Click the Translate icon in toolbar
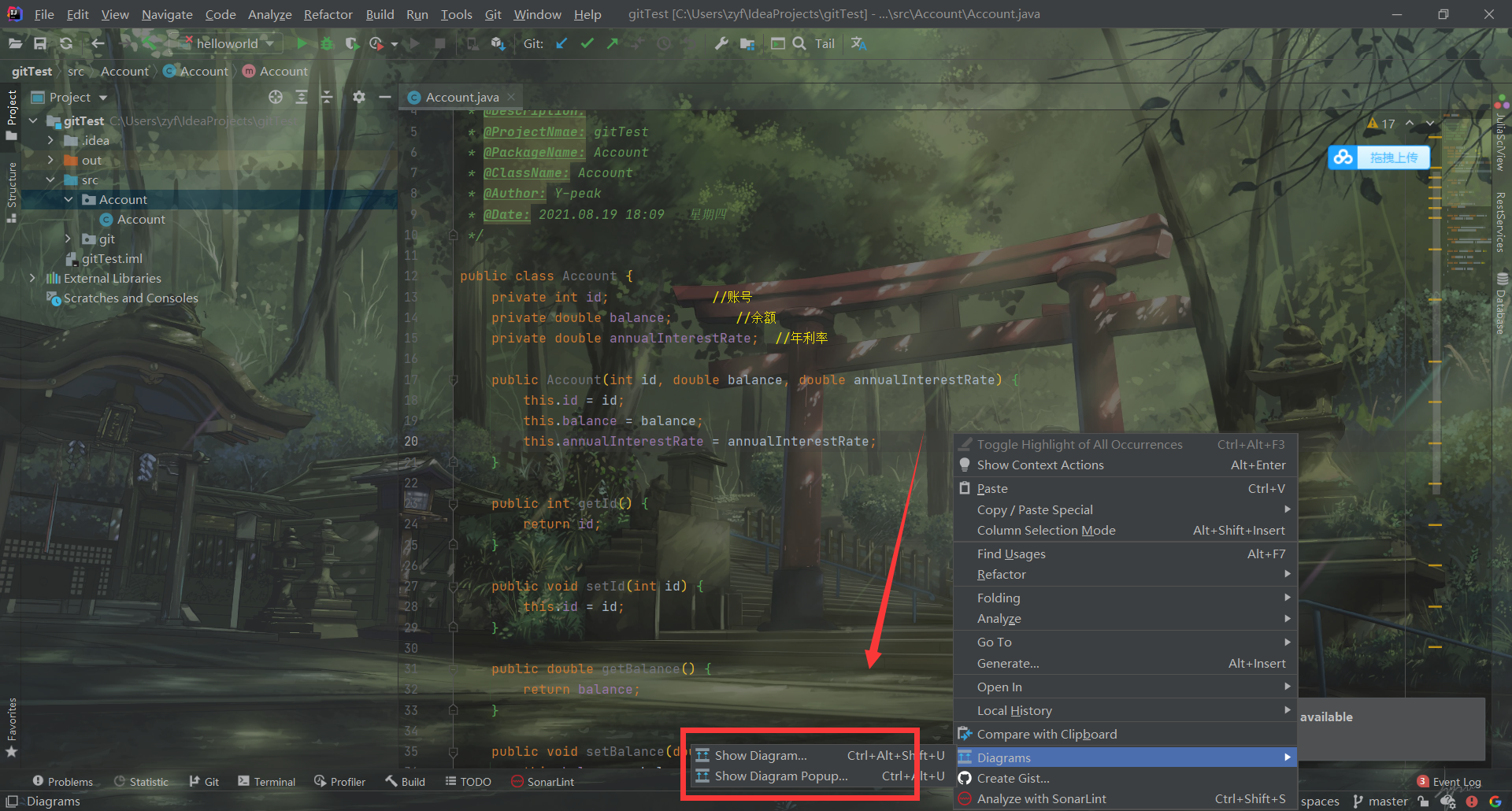 coord(858,43)
